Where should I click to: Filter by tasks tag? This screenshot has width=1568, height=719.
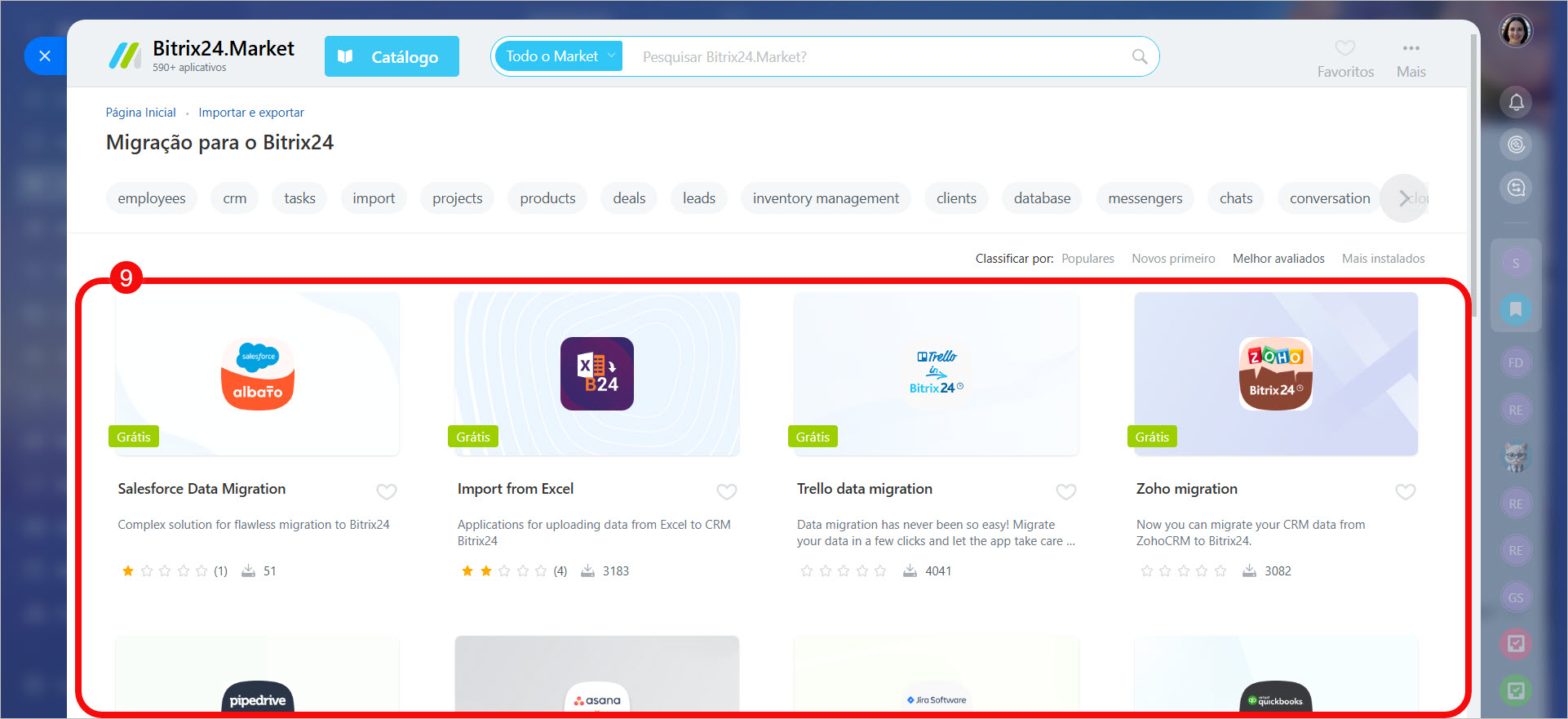(299, 198)
